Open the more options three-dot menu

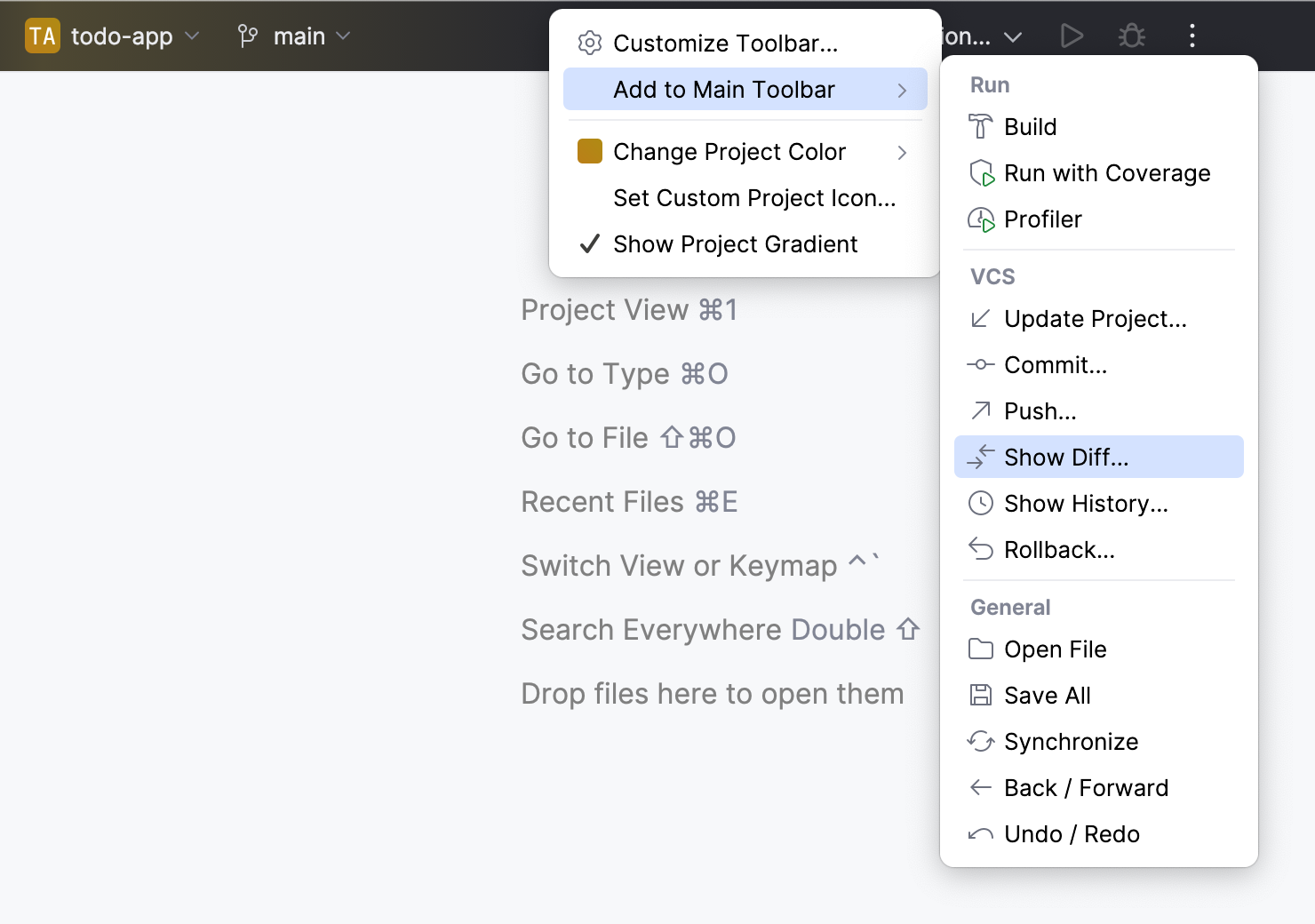pos(1192,36)
